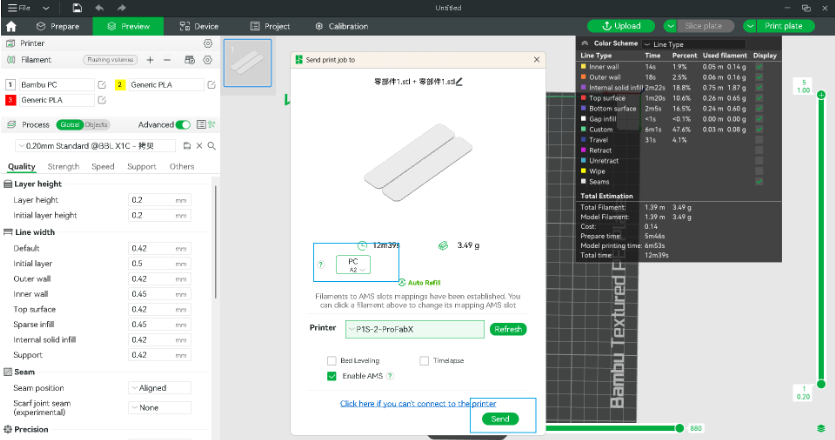Click the Print plate button
The width and height of the screenshot is (835, 440).
coord(783,26)
